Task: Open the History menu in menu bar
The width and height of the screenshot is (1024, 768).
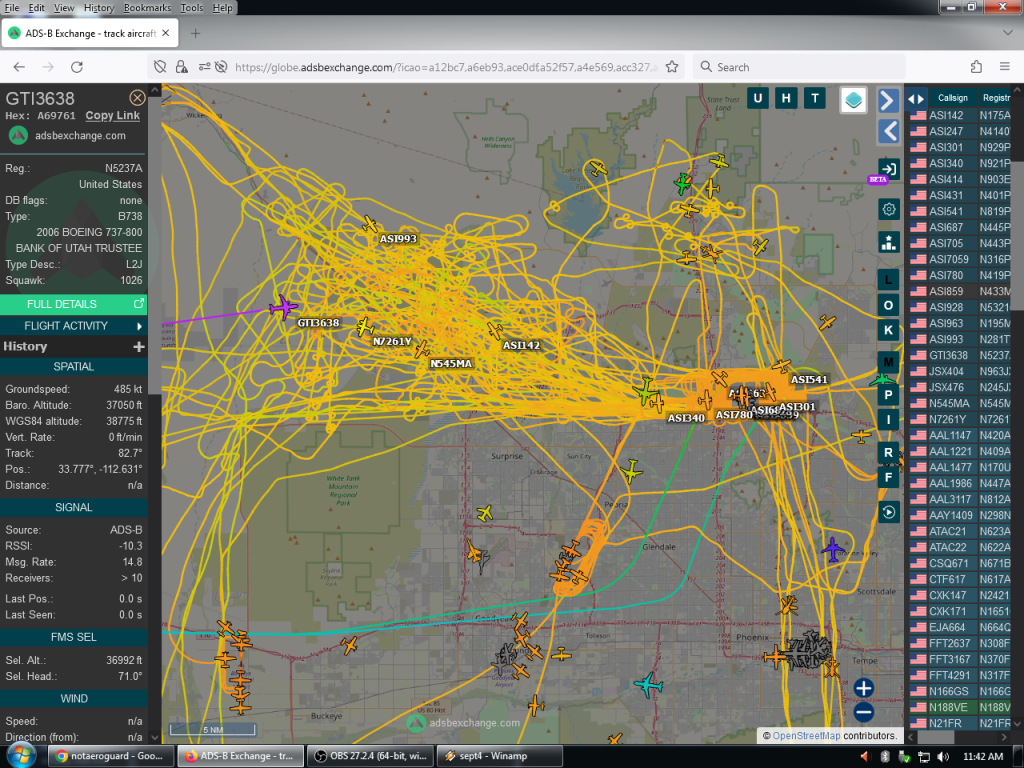Action: [99, 8]
